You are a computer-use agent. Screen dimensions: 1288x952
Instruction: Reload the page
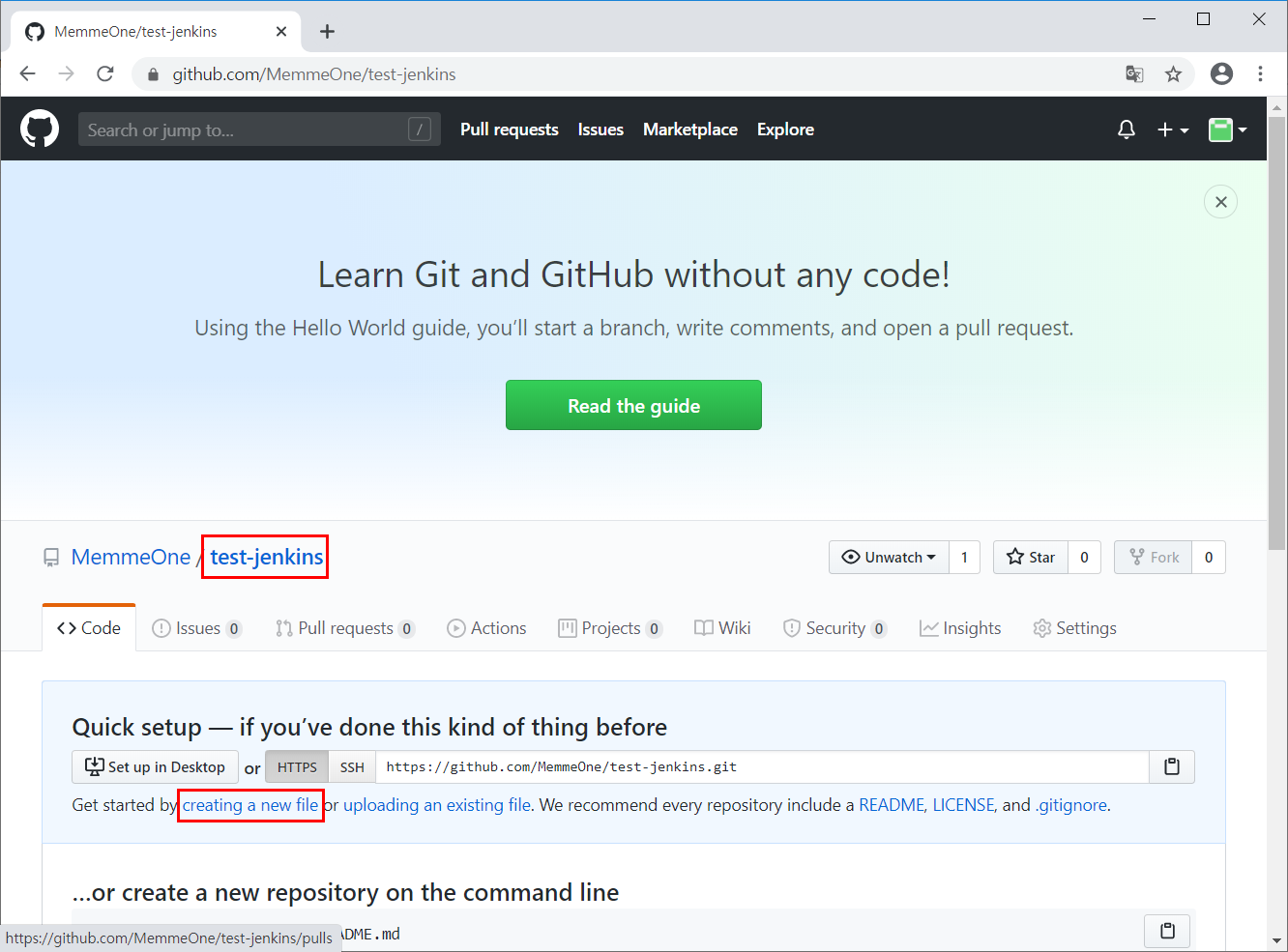(x=105, y=74)
